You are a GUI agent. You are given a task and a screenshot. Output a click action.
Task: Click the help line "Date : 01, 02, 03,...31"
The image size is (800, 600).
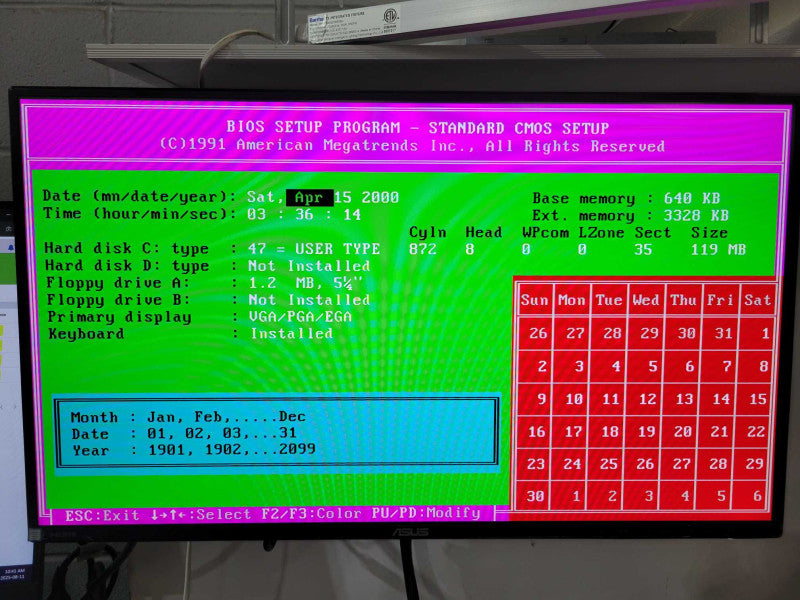pyautogui.click(x=184, y=434)
